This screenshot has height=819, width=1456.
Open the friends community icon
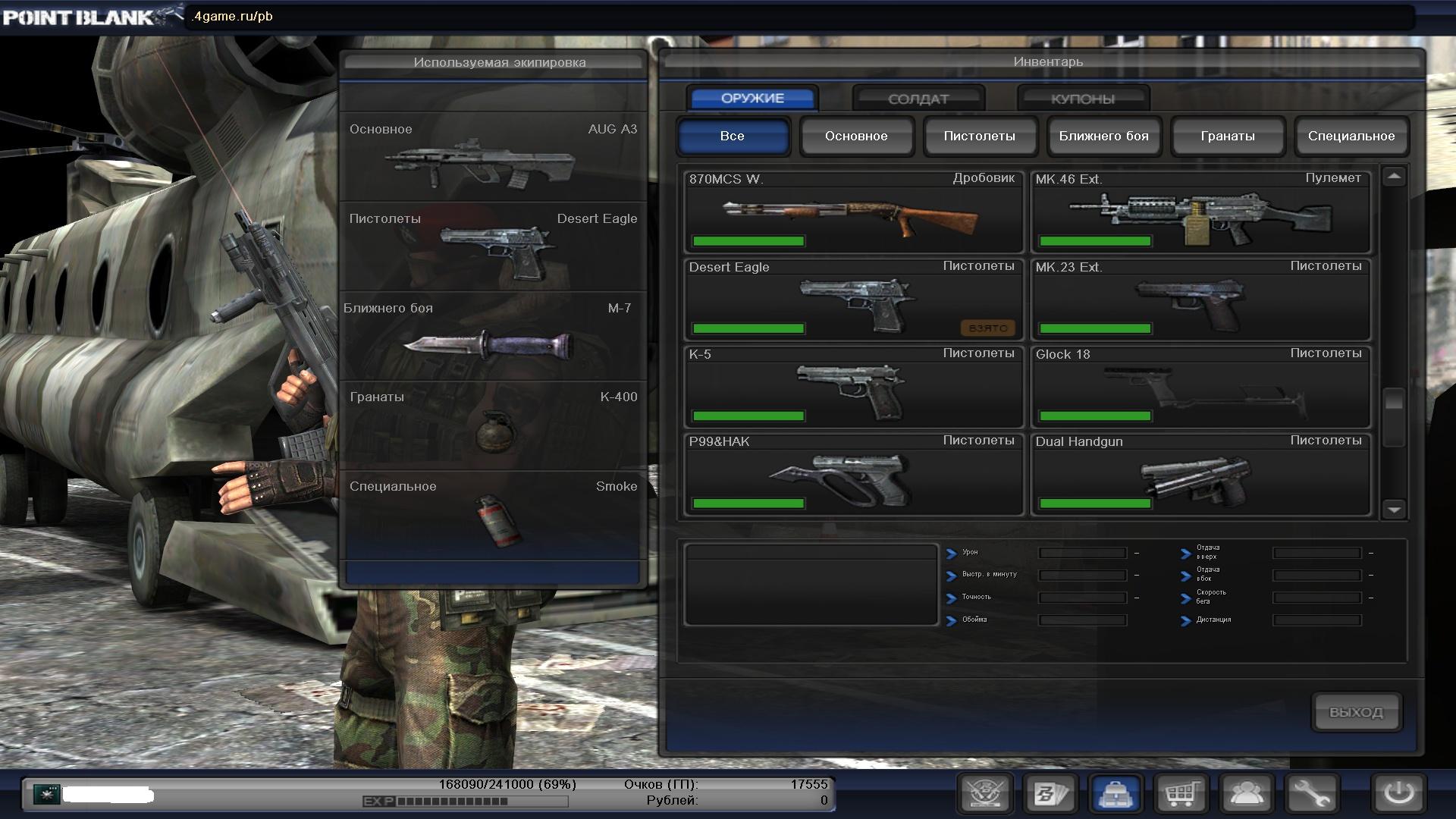[1246, 794]
